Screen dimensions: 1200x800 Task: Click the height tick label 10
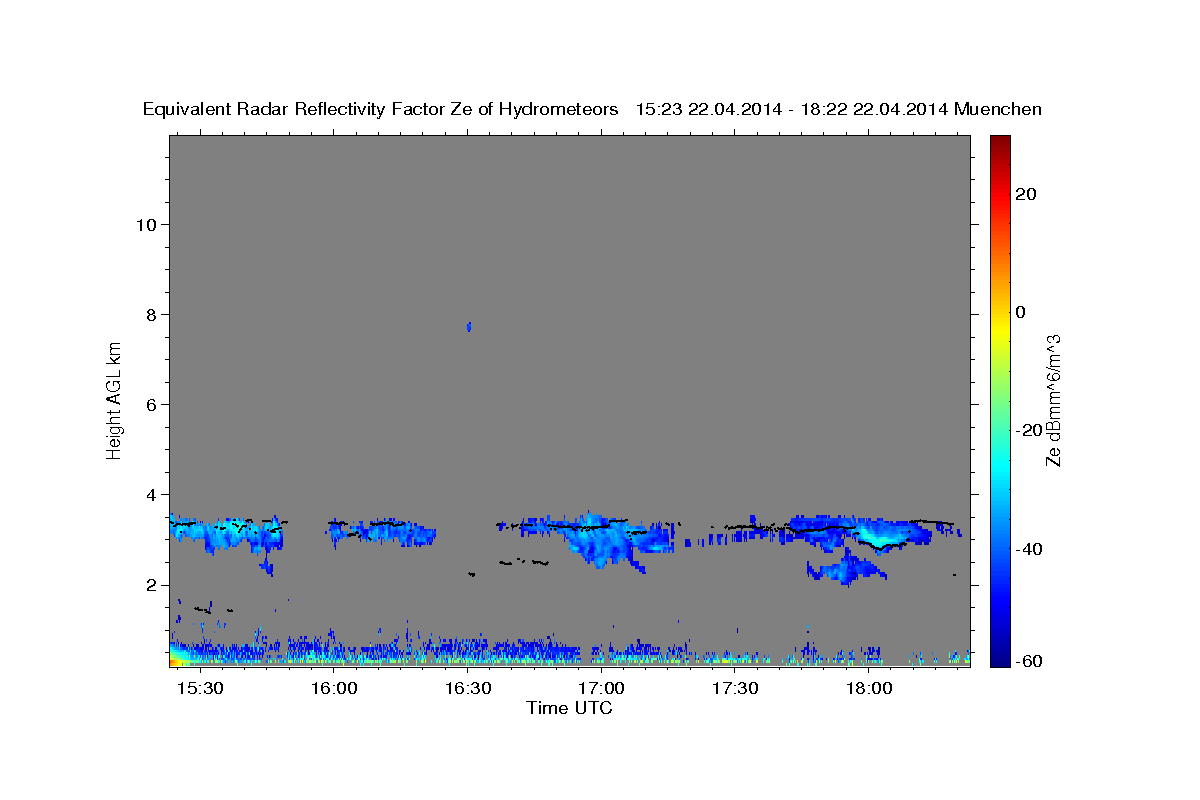pos(145,224)
